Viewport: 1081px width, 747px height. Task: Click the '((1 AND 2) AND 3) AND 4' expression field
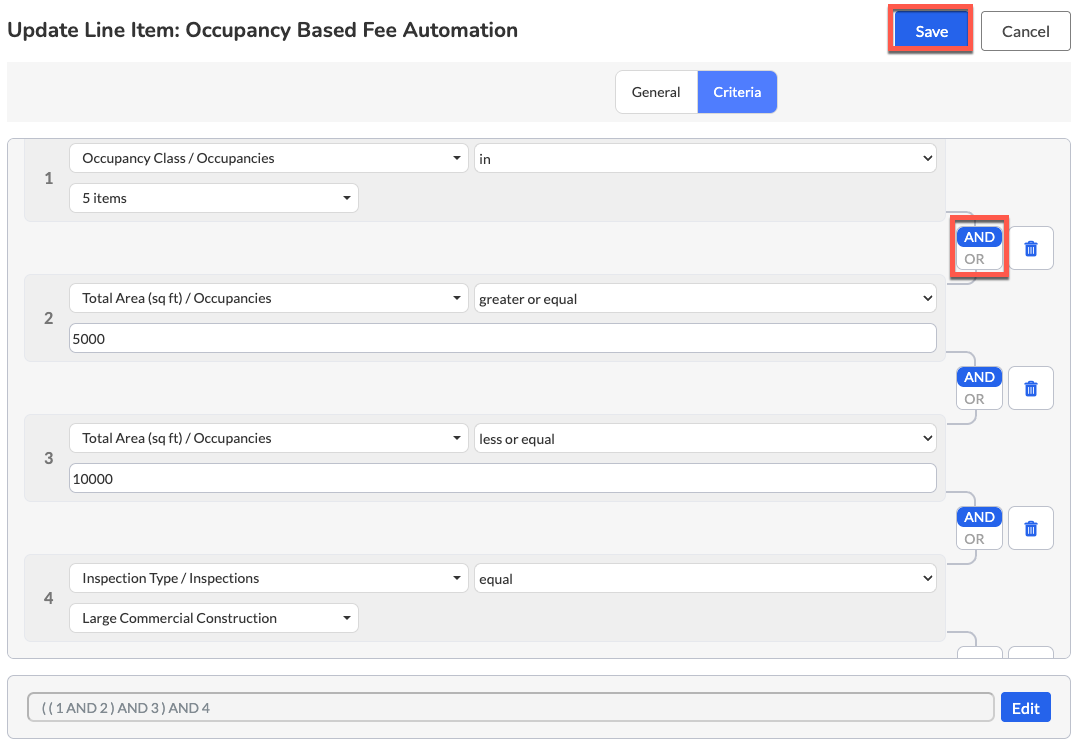click(510, 708)
